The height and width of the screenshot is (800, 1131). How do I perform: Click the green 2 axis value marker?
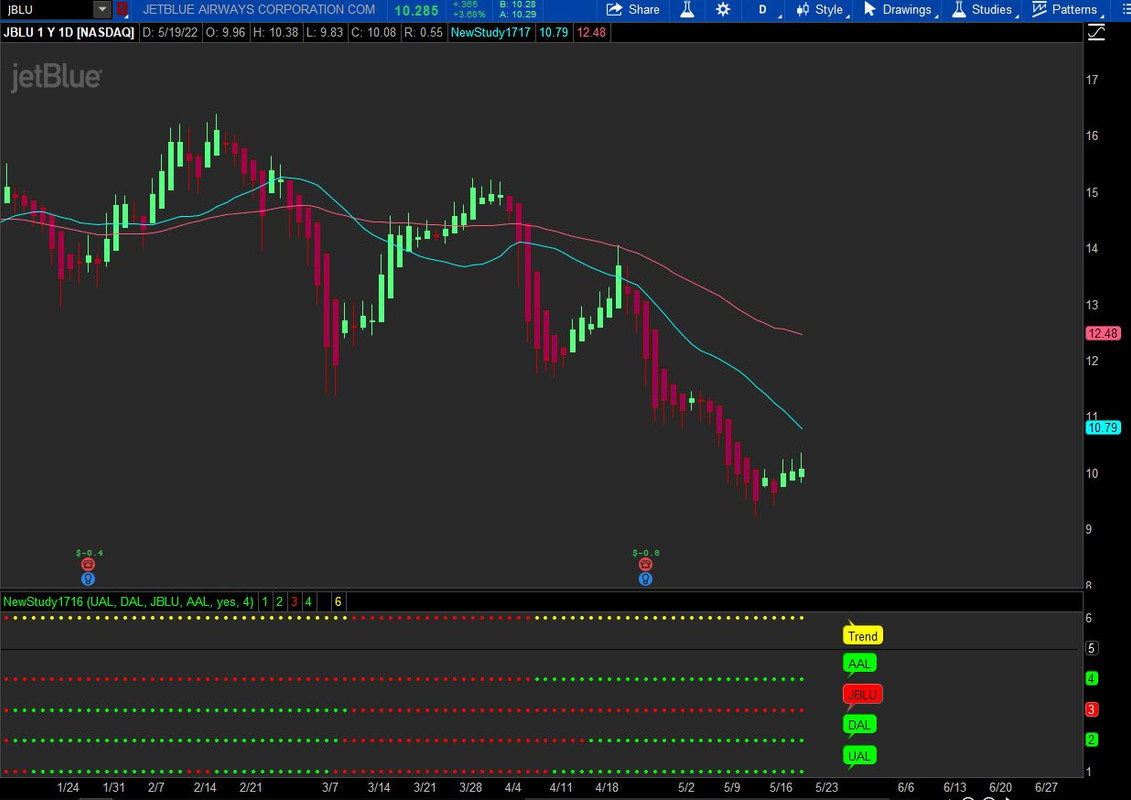[1092, 740]
